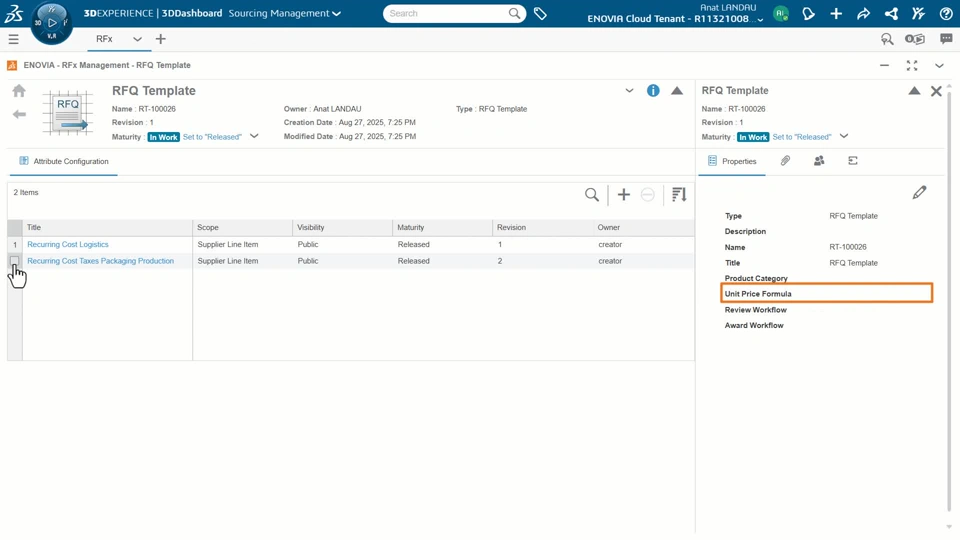This screenshot has width=960, height=540.
Task: Open the AL user avatar
Action: [781, 13]
